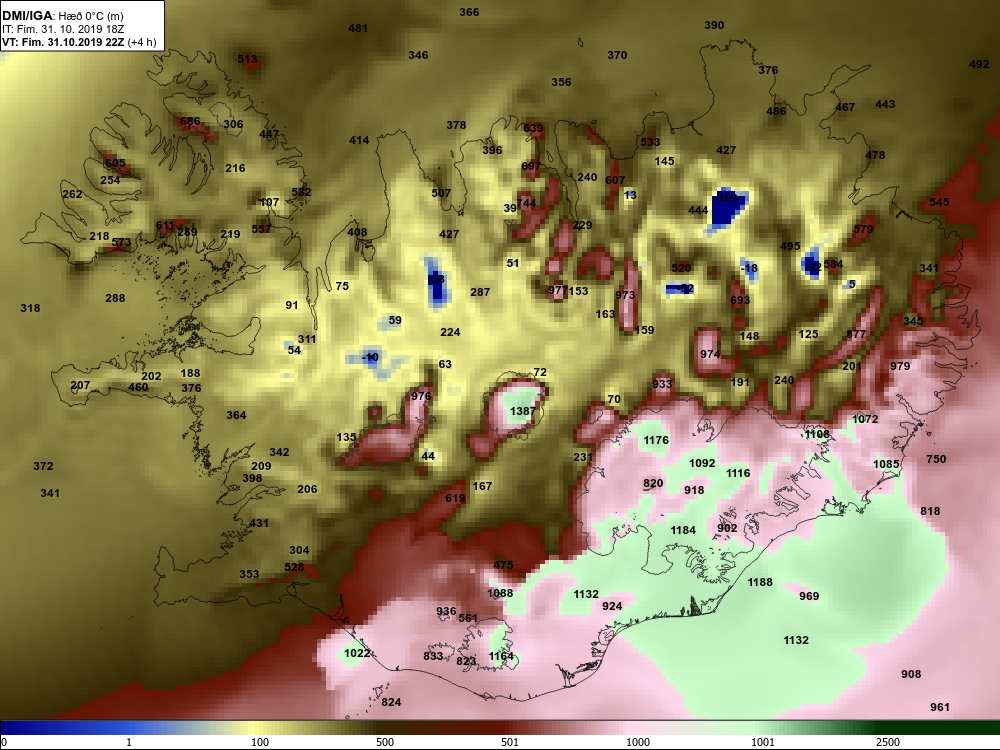This screenshot has width=1000, height=750.
Task: Click the map value '1072'
Action: click(x=865, y=420)
